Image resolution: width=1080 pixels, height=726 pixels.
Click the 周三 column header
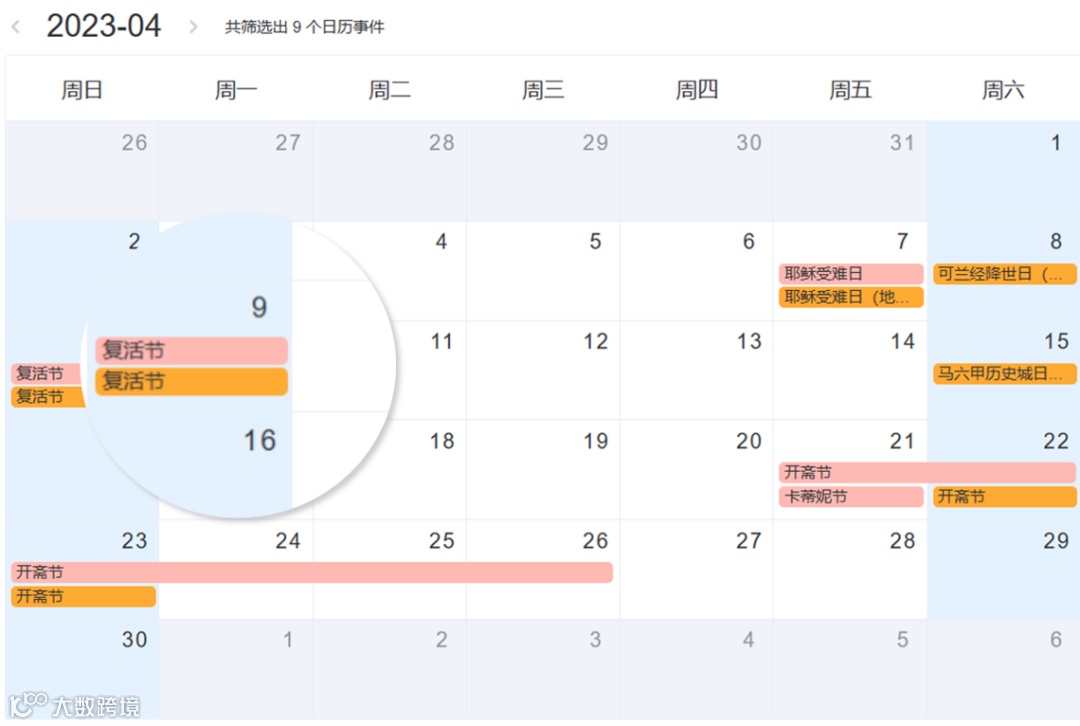(x=543, y=90)
